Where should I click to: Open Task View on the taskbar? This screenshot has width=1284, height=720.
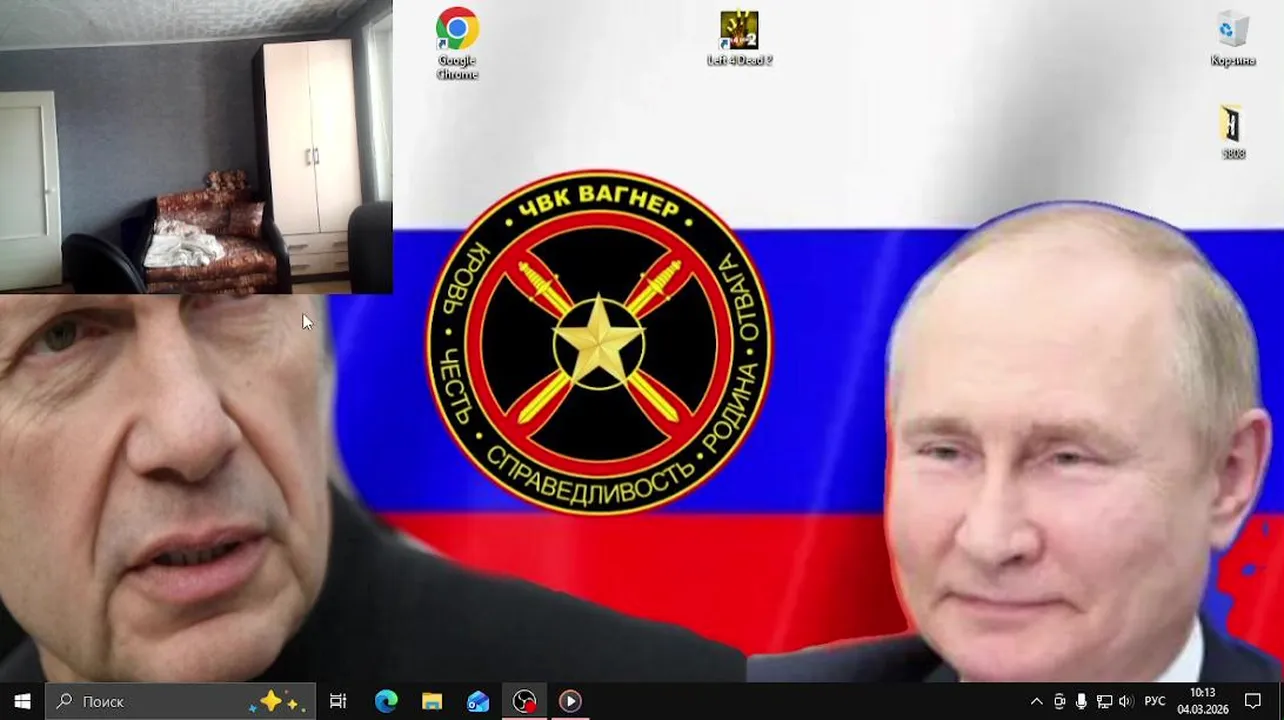(x=338, y=701)
